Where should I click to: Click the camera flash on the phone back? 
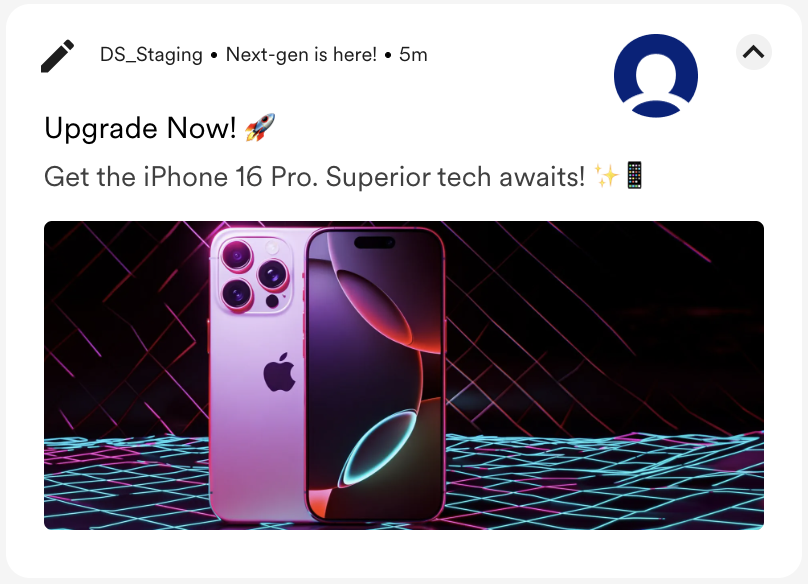272,247
